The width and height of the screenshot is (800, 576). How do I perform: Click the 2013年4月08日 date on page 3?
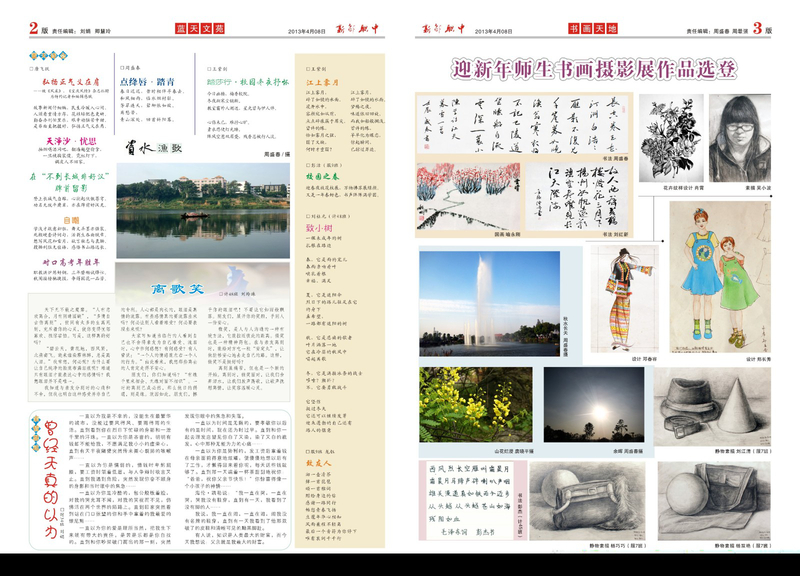[493, 31]
